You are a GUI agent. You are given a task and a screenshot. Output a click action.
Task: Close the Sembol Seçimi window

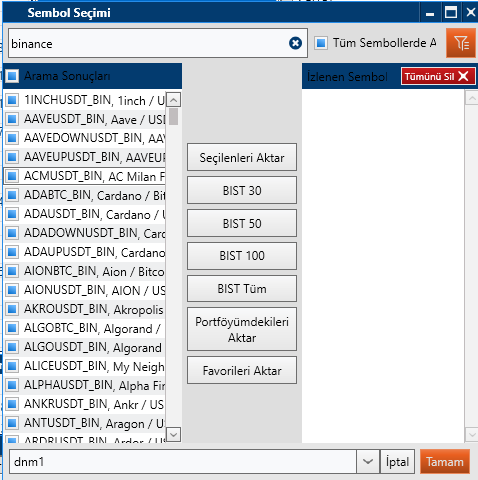click(x=471, y=13)
